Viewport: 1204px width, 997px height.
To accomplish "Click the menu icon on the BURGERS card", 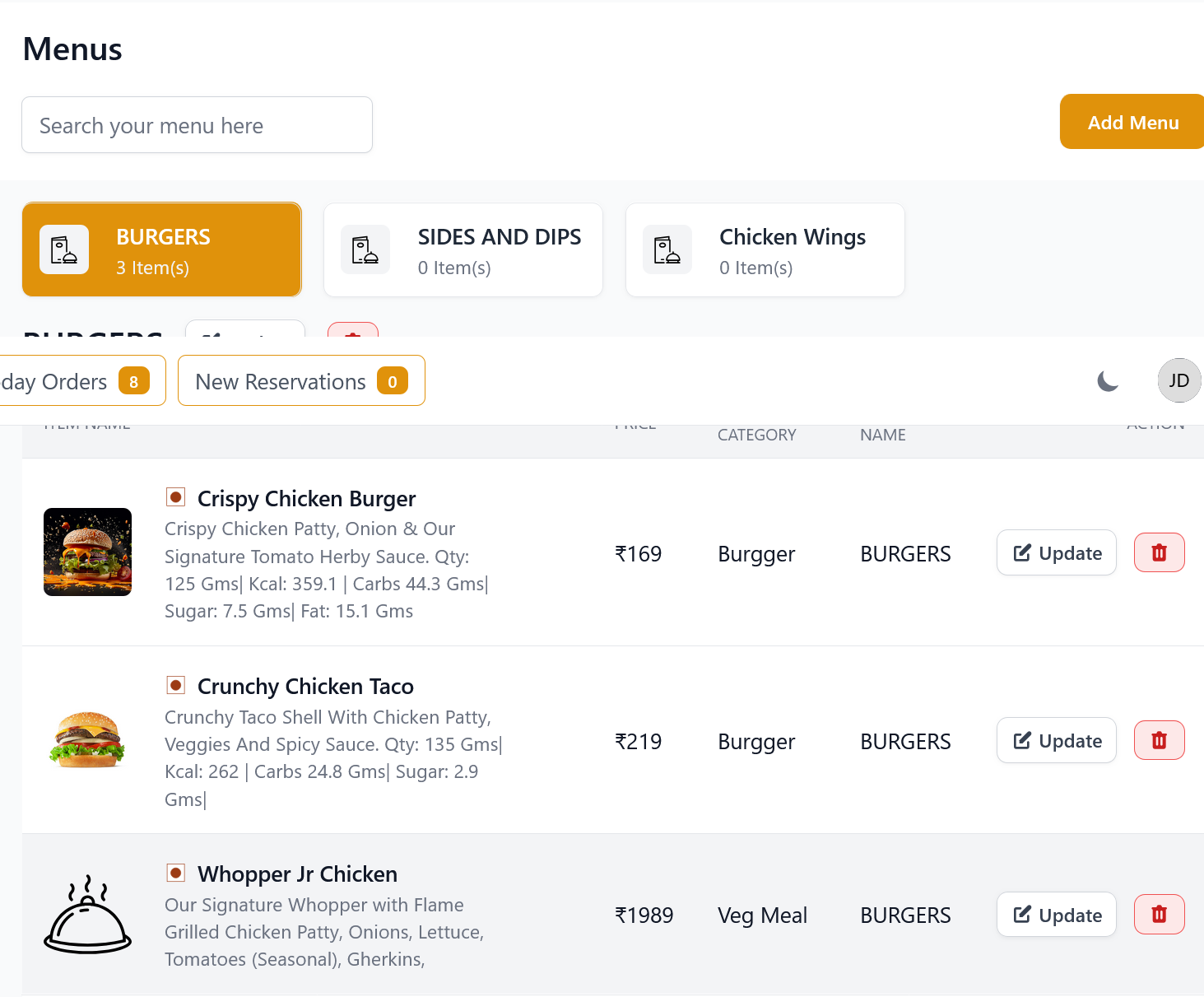I will tap(64, 249).
